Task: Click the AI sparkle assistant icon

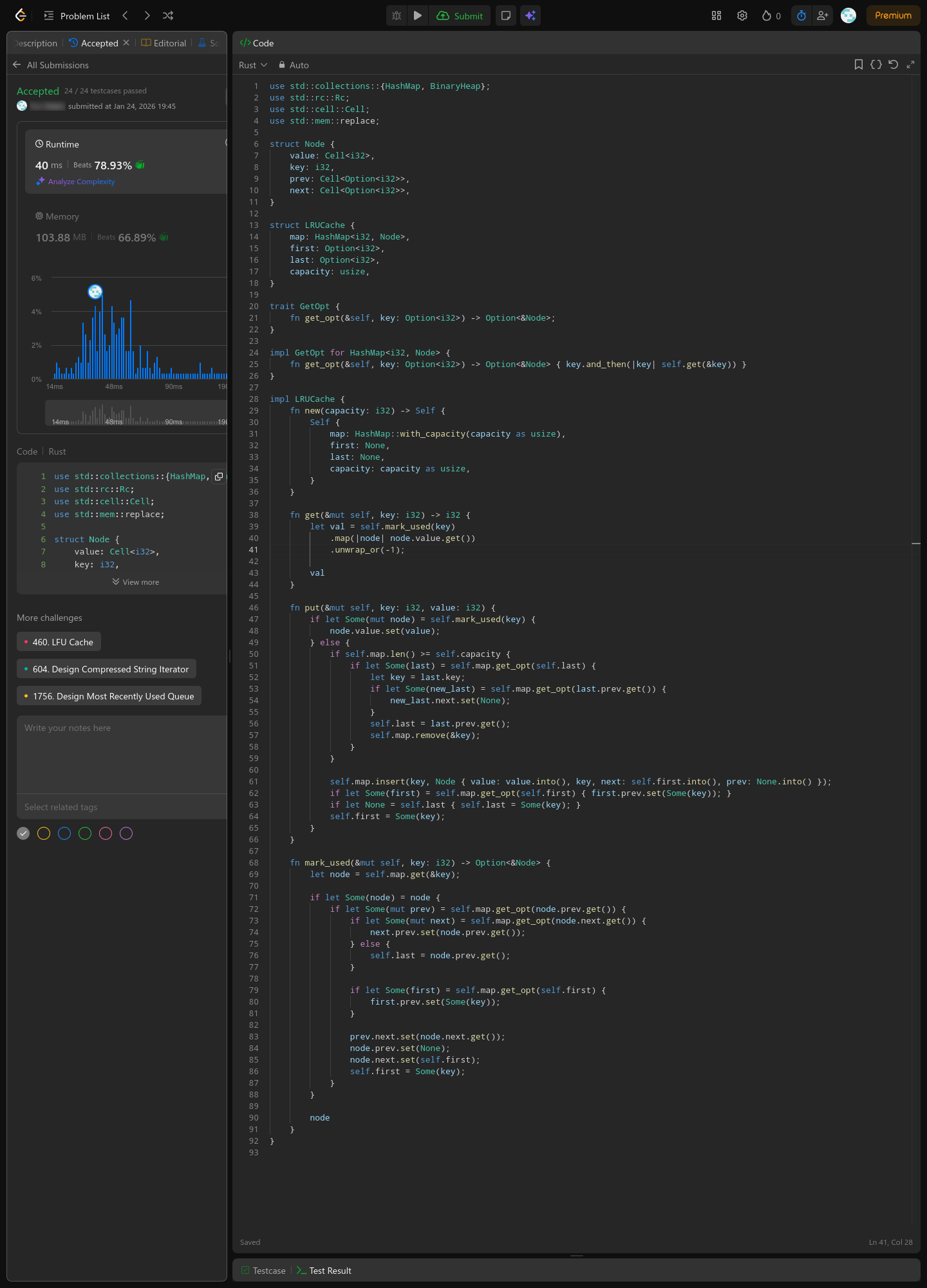Action: tap(530, 15)
